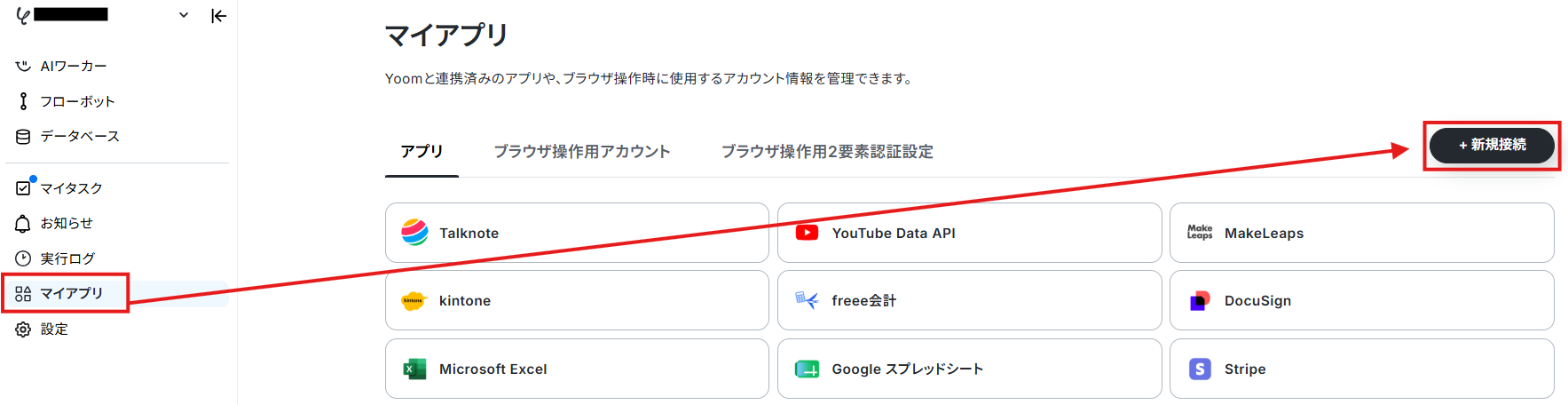This screenshot has height=405, width=1568.
Task: Expand the workspace name dropdown chevron
Action: point(184,15)
